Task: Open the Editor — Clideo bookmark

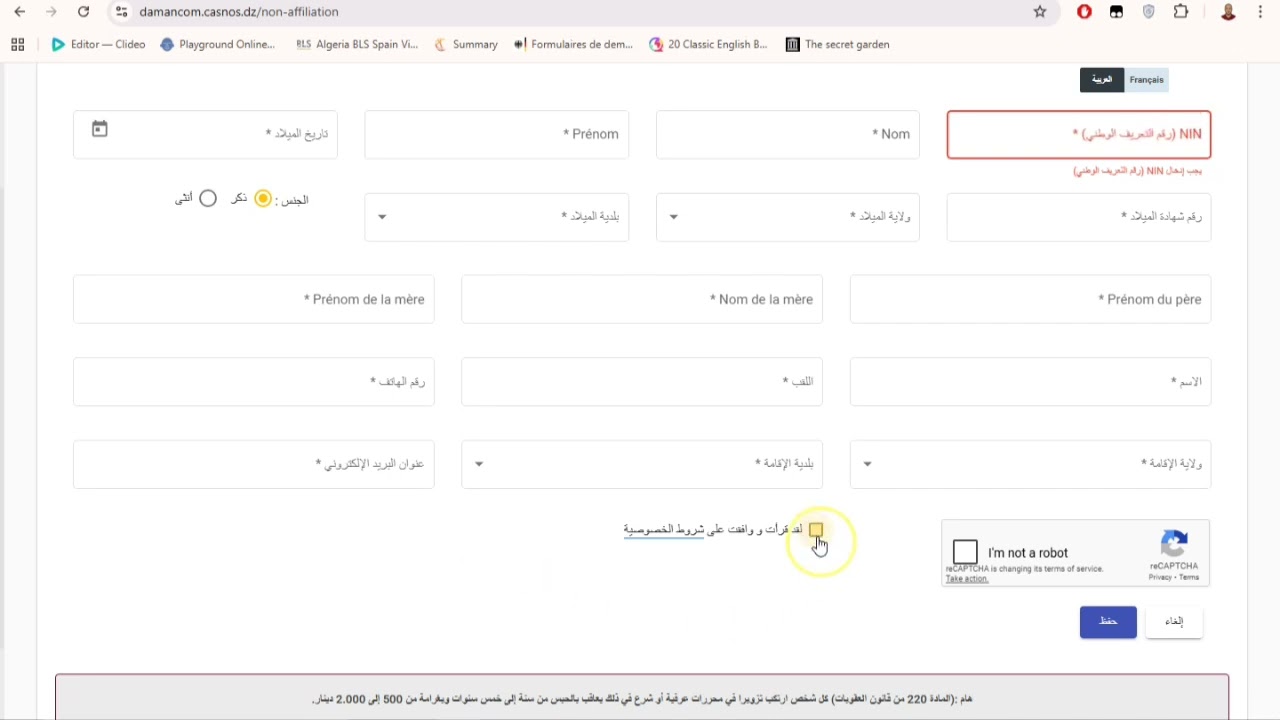Action: [x=98, y=44]
